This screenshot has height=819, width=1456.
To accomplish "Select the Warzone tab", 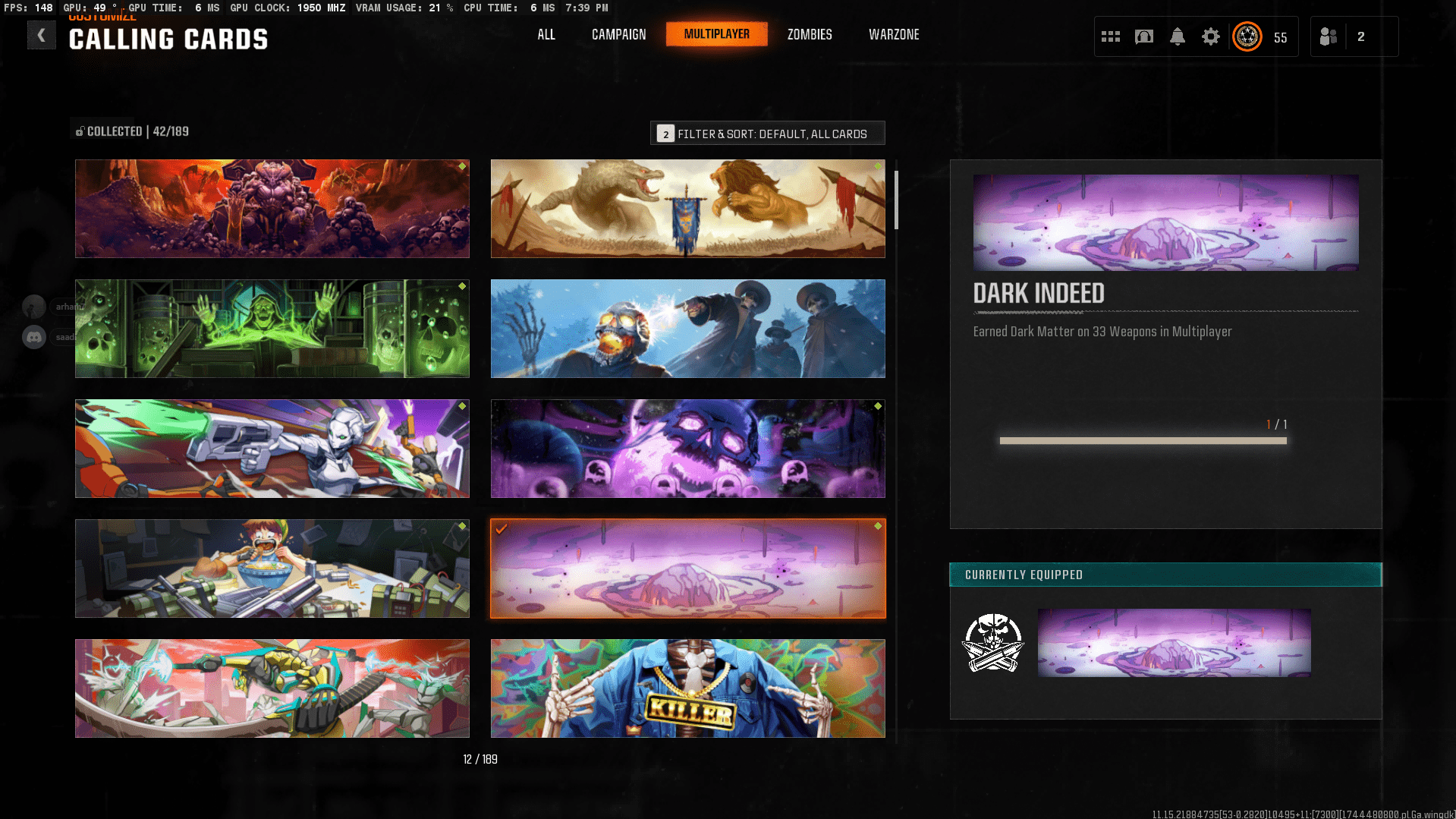I will [893, 34].
